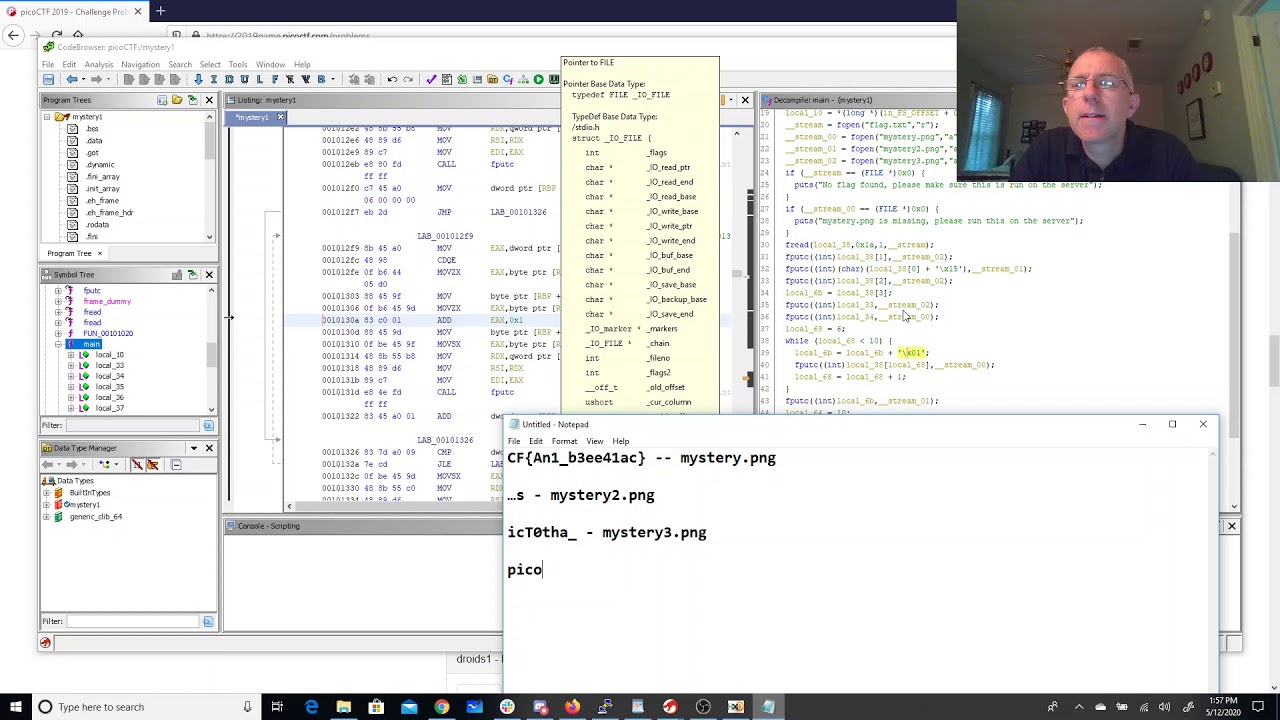
Task: Expand the BuiltInTypes node
Action: click(47, 493)
